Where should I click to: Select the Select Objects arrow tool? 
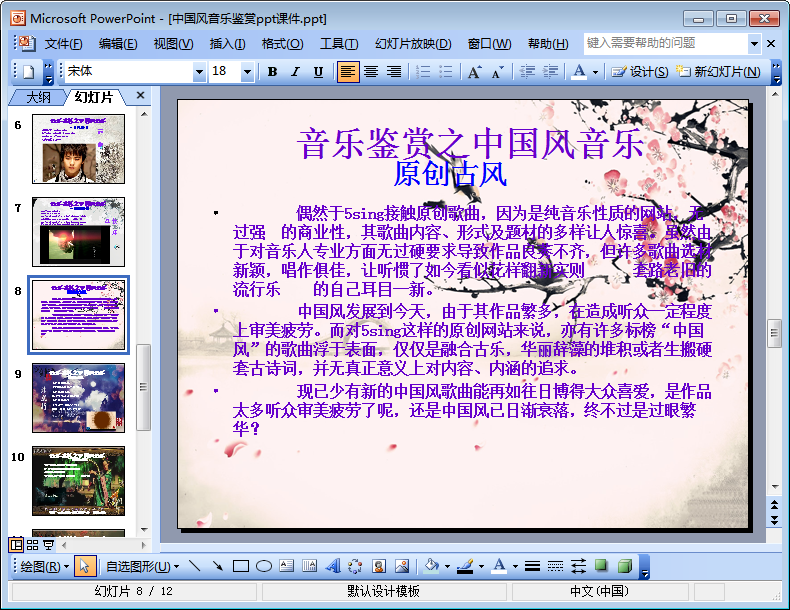(x=85, y=567)
